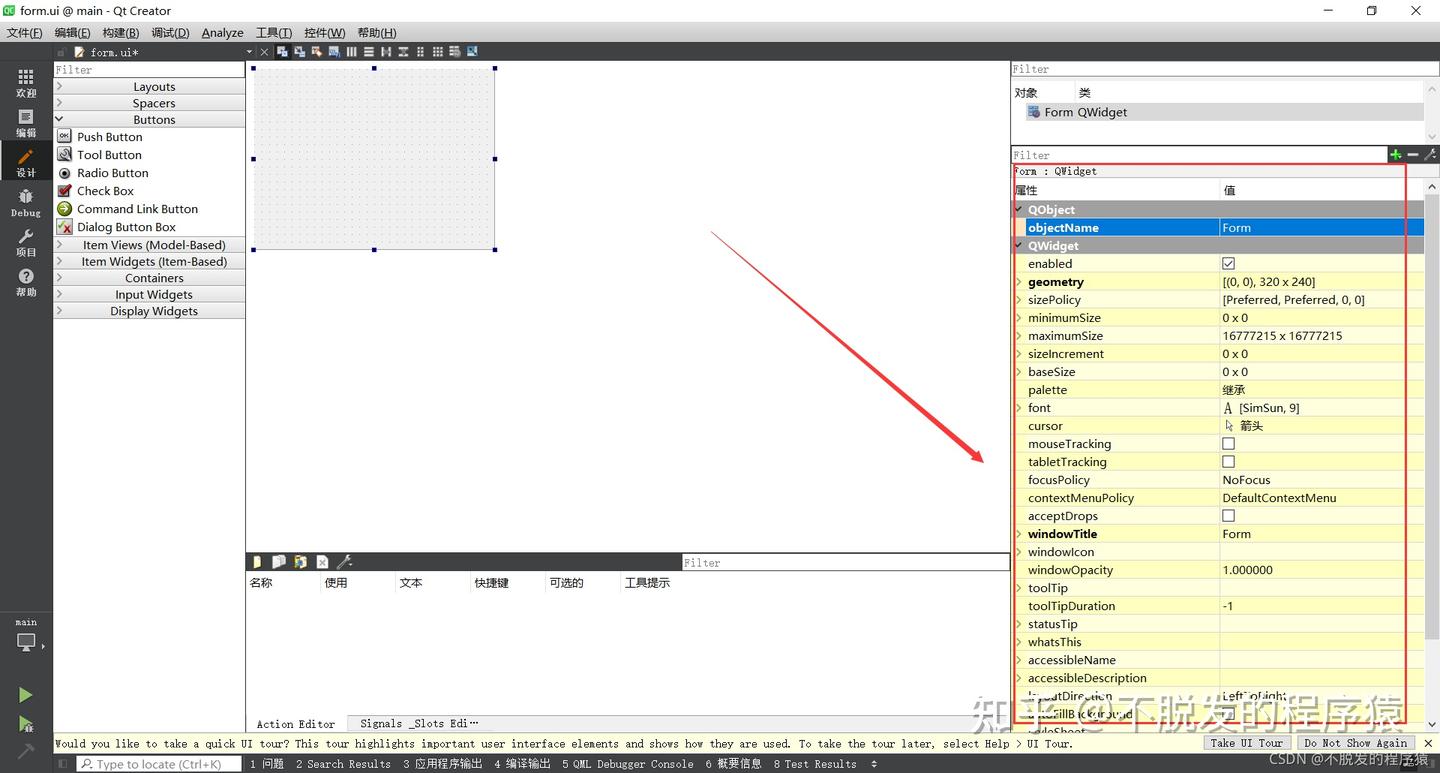This screenshot has width=1440, height=773.
Task: Click the Take UI Tour button
Action: (1245, 743)
